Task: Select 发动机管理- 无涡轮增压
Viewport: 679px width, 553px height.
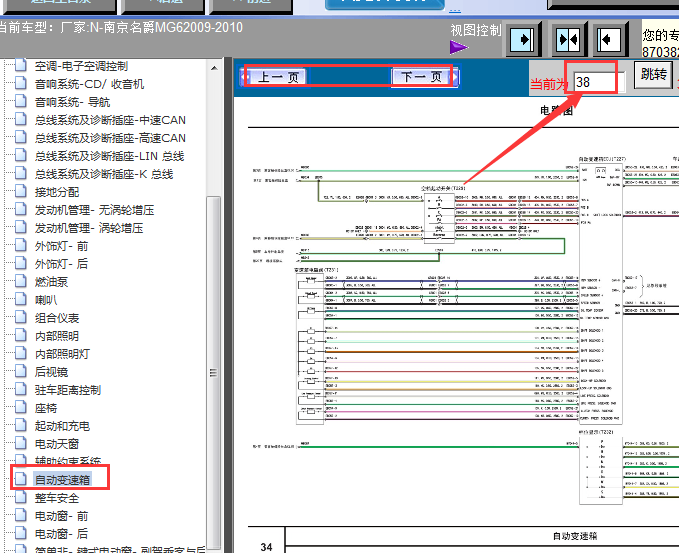Action: [x=94, y=210]
